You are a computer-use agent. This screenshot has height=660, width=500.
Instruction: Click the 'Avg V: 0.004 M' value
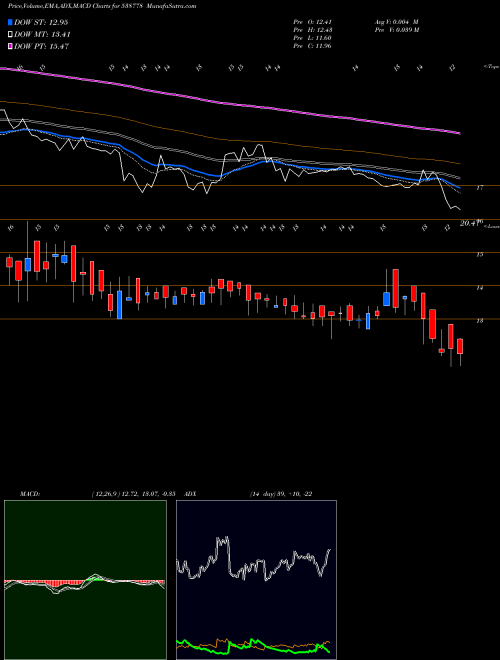point(396,22)
